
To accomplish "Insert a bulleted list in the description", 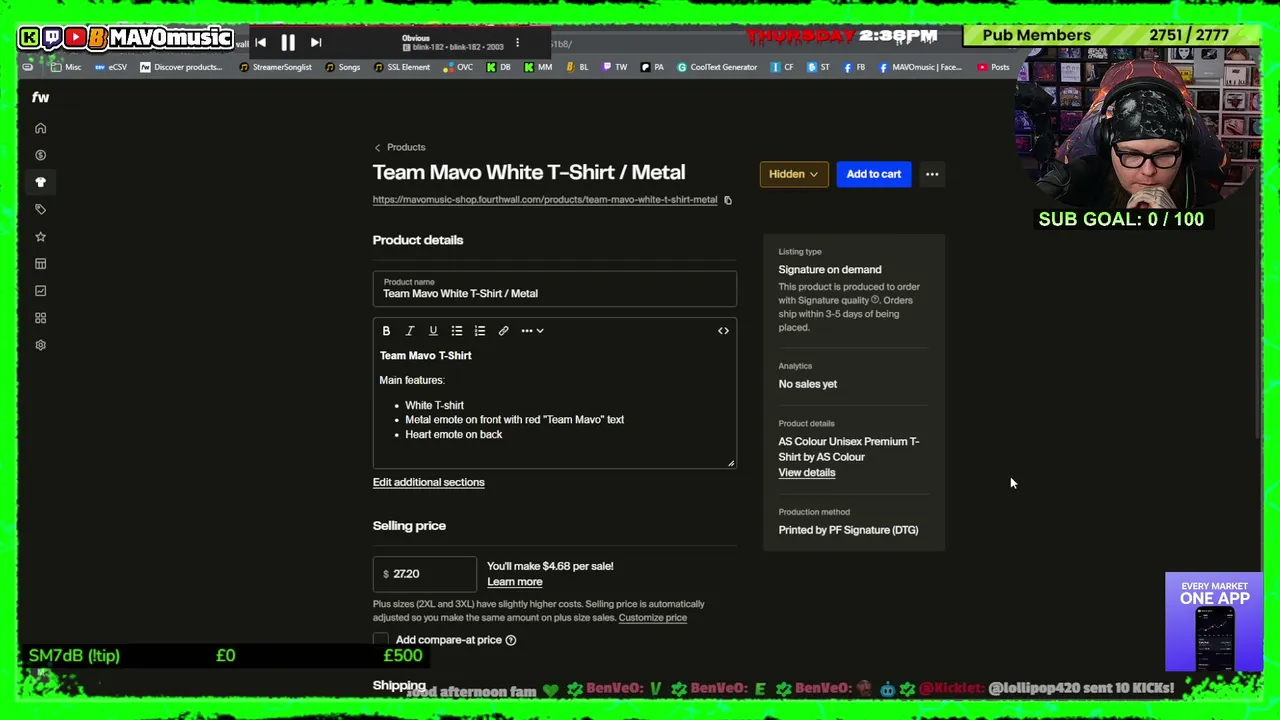I will pyautogui.click(x=457, y=331).
